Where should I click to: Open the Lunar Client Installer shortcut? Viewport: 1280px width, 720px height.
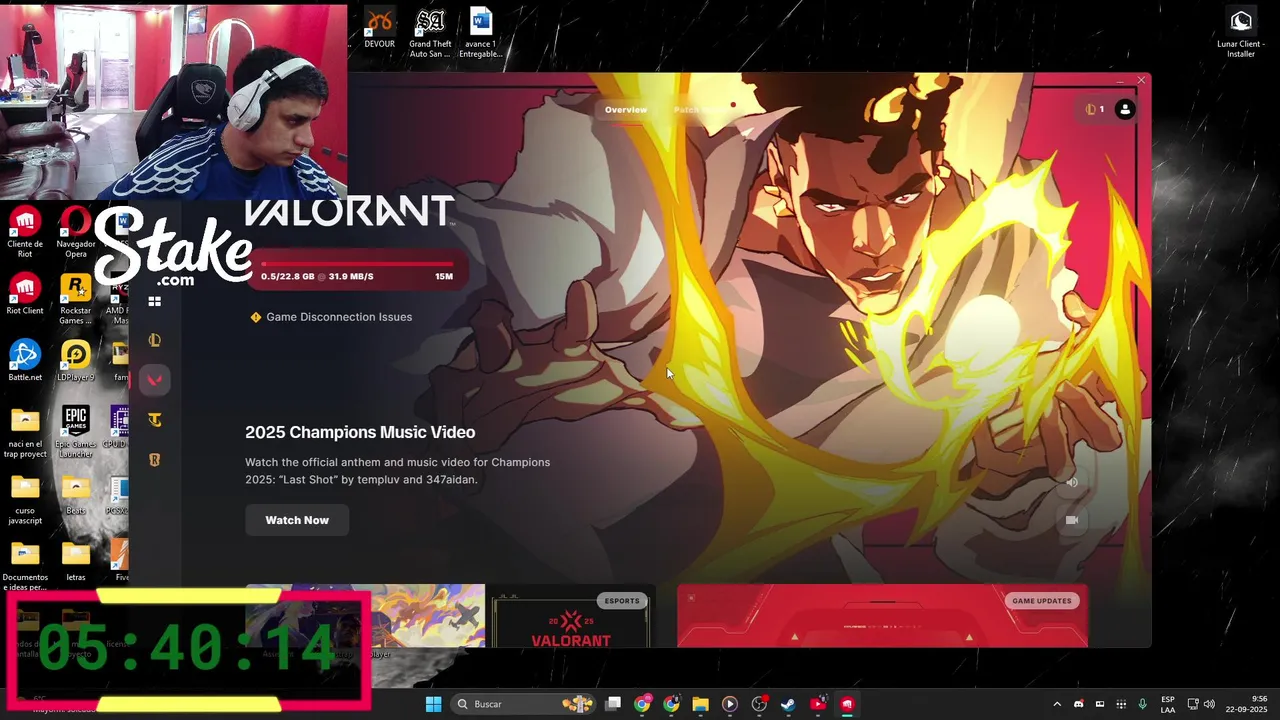coord(1241,32)
